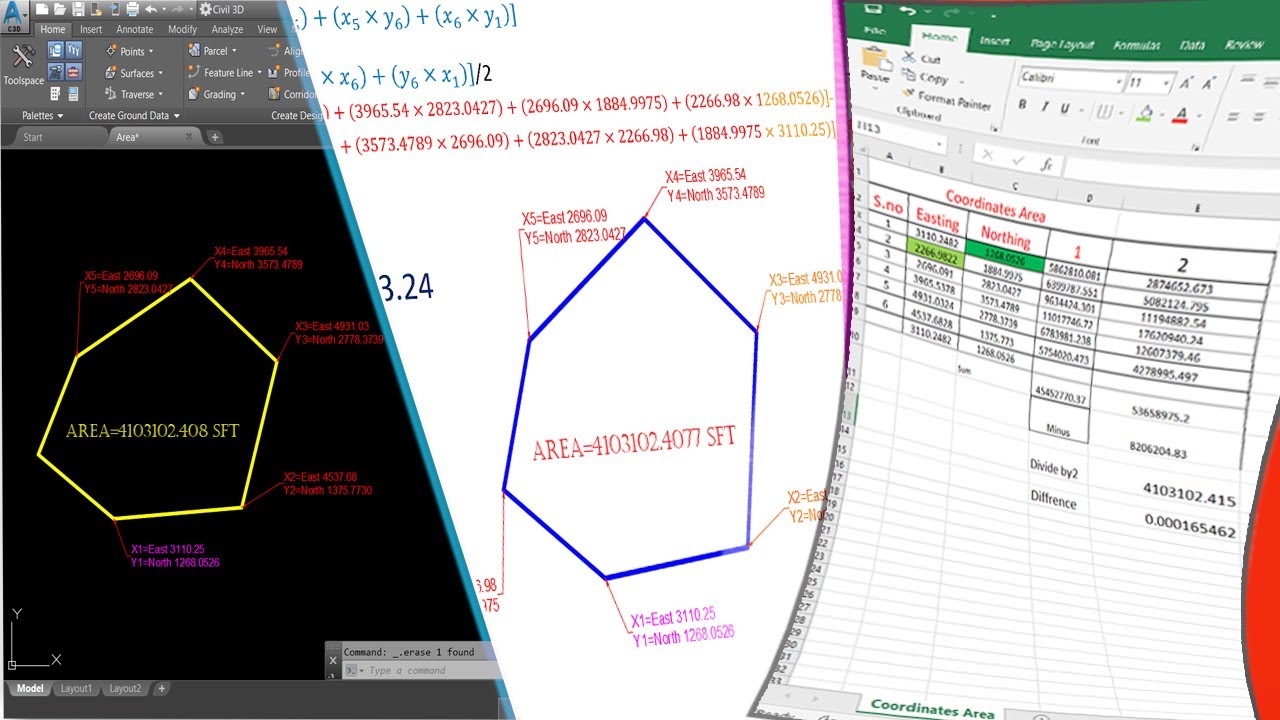Click the Type a command input field
The image size is (1280, 720).
[420, 670]
